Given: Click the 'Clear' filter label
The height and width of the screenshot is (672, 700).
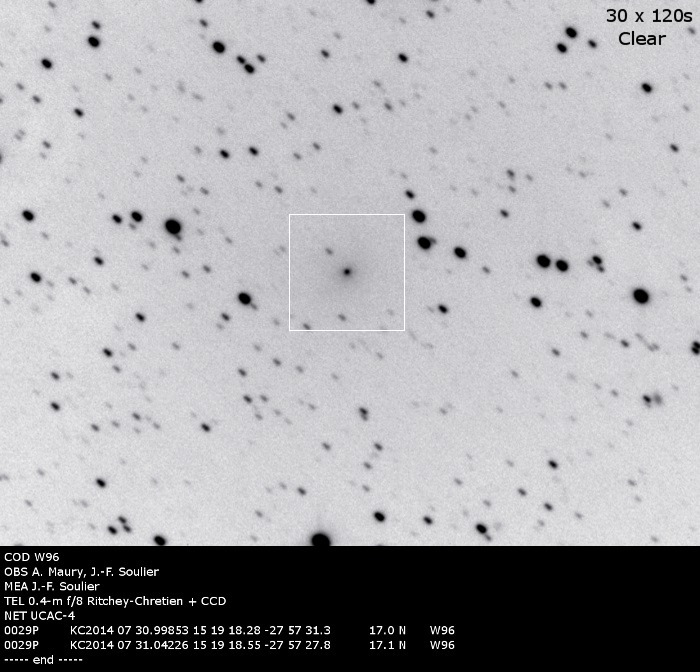Looking at the screenshot, I should [x=642, y=39].
